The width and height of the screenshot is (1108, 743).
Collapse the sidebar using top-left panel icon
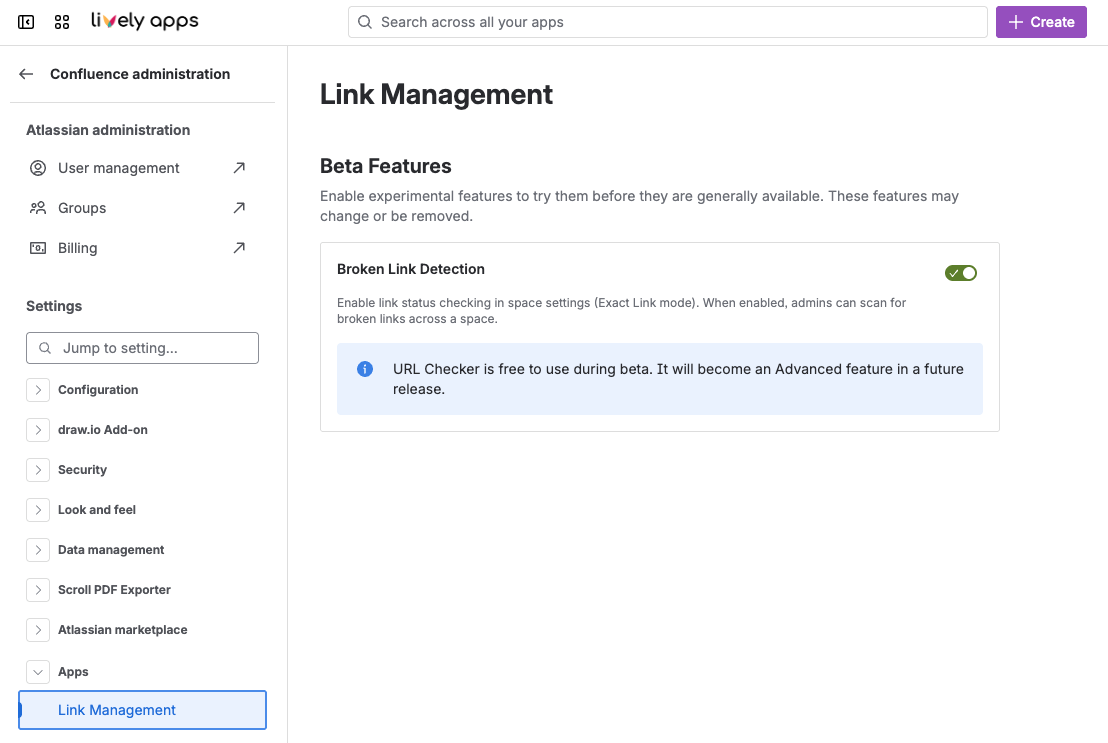tap(26, 22)
